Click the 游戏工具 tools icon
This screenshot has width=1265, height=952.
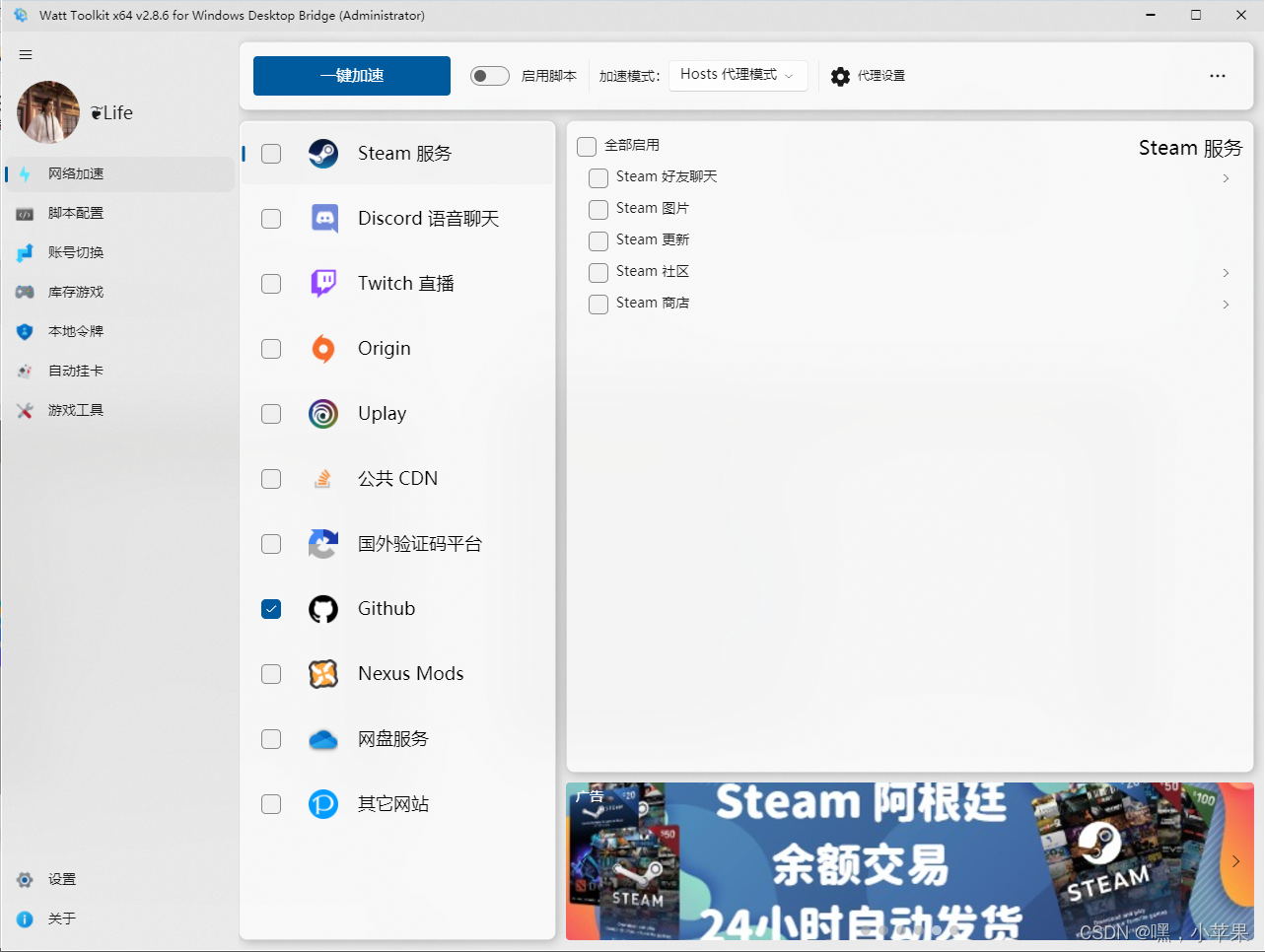(25, 411)
